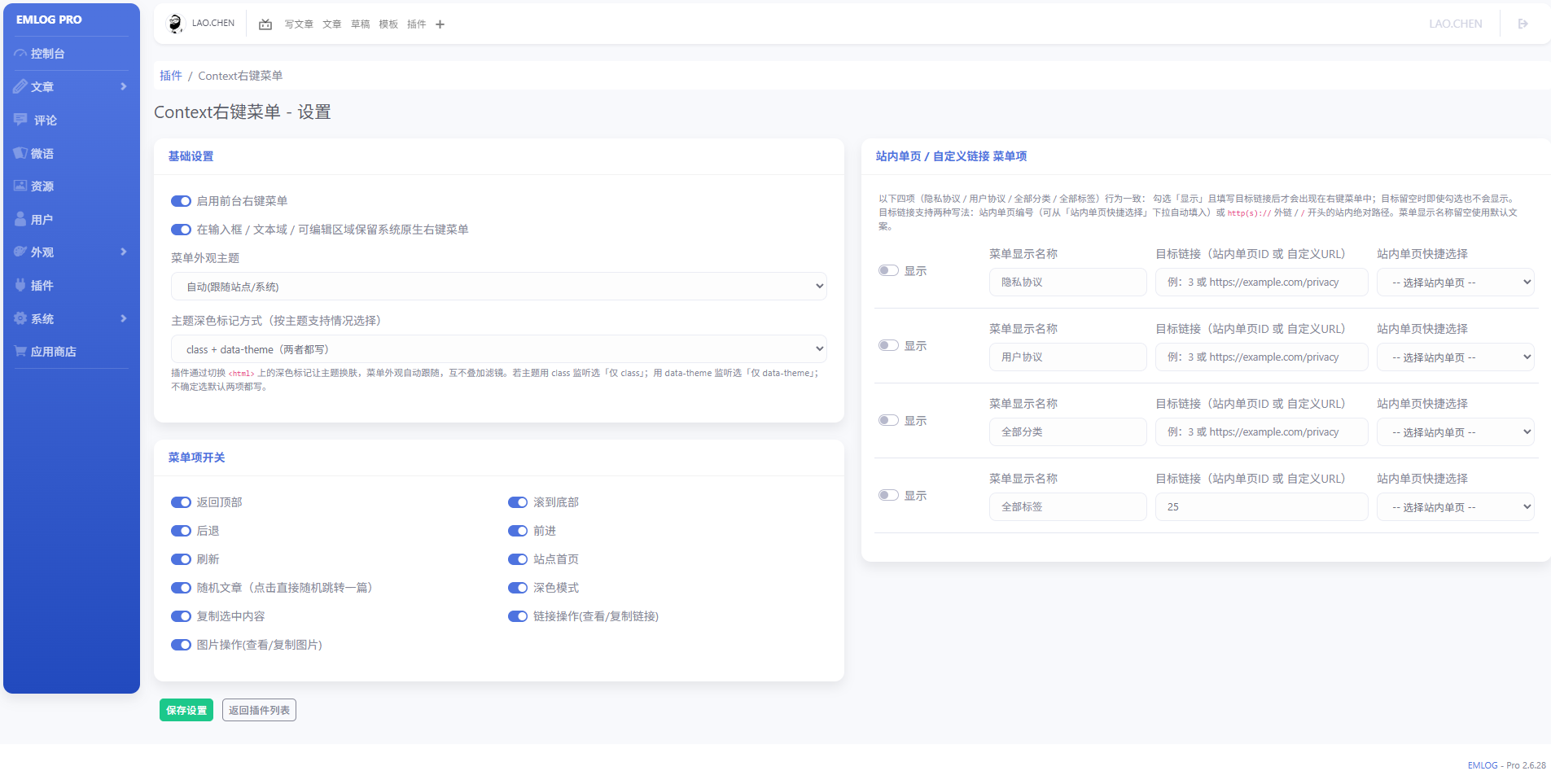Viewport: 1551px width, 784px height.
Task: Click the 资源 image icon in the sidebar
Action: (x=20, y=186)
